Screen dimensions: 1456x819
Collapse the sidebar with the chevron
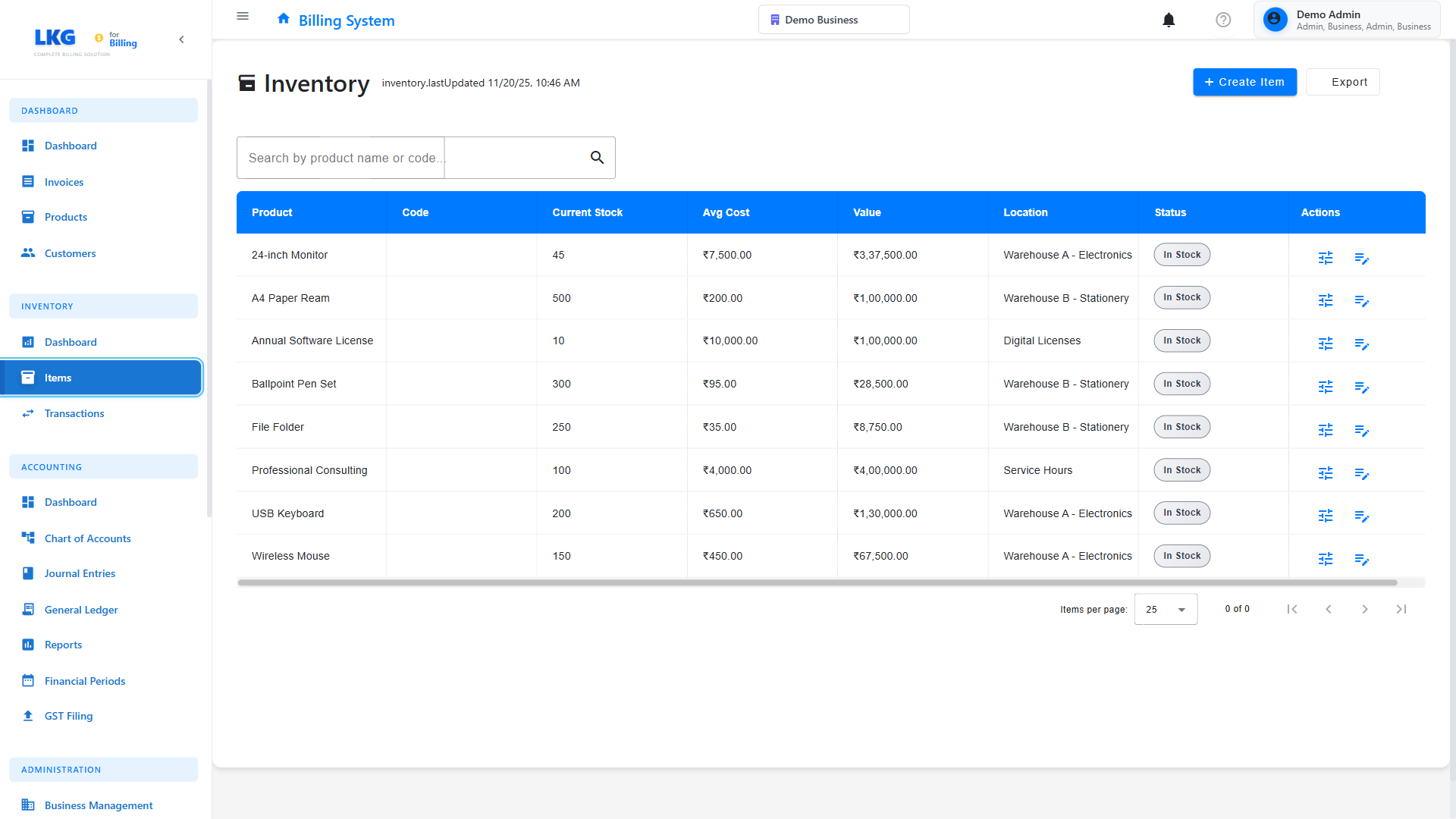tap(181, 39)
